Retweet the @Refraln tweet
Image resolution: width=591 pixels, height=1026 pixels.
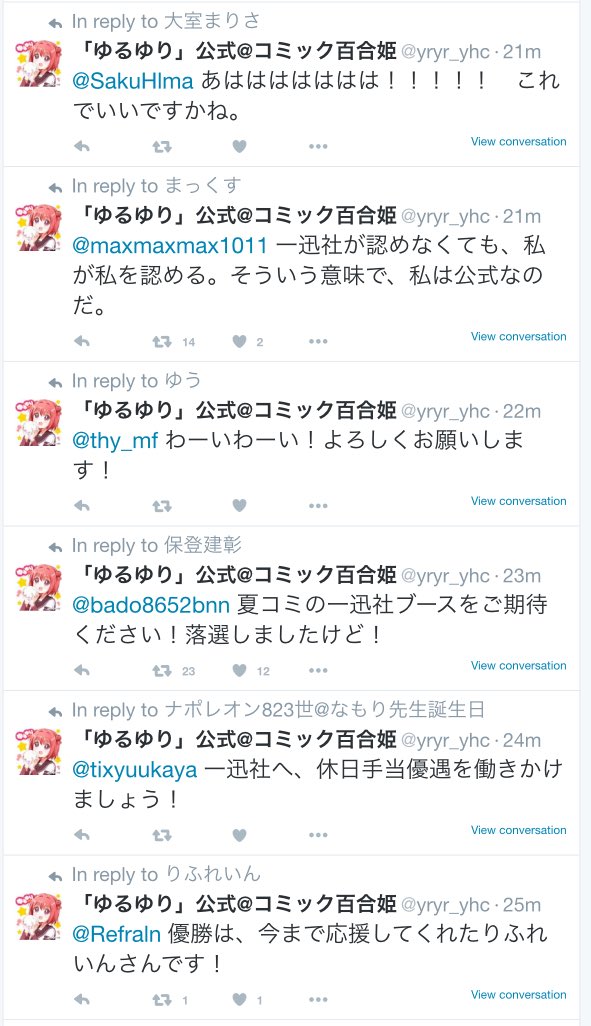click(162, 1000)
